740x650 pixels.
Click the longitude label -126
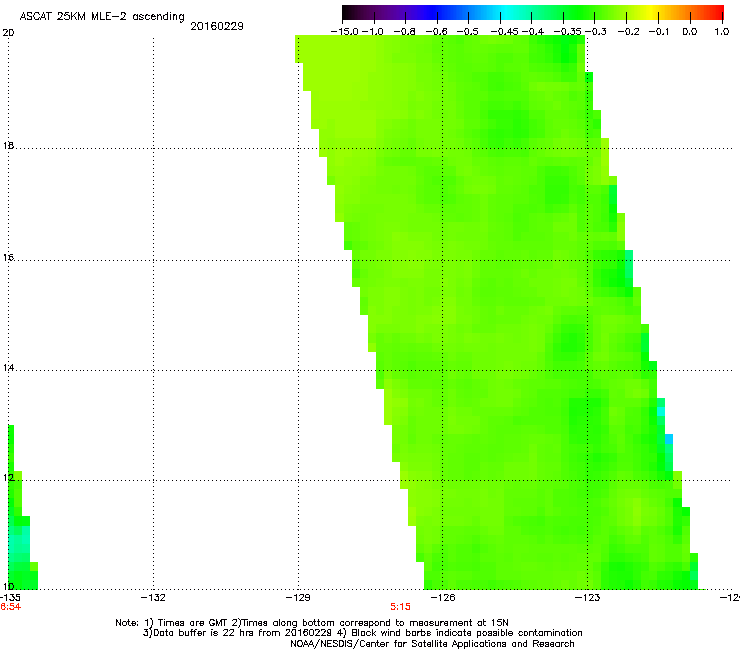pyautogui.click(x=443, y=598)
